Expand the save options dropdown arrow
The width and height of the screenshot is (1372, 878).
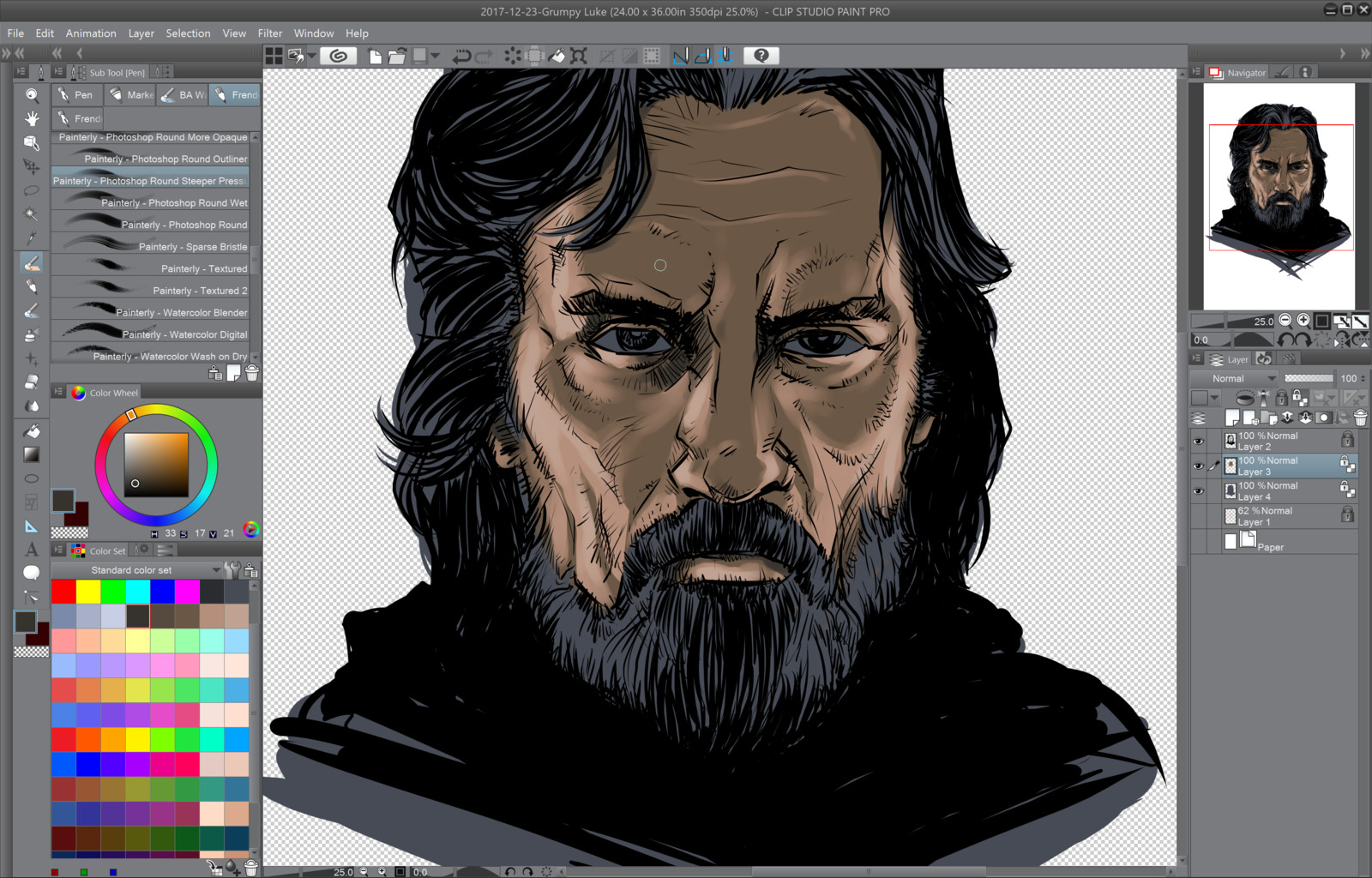point(436,57)
